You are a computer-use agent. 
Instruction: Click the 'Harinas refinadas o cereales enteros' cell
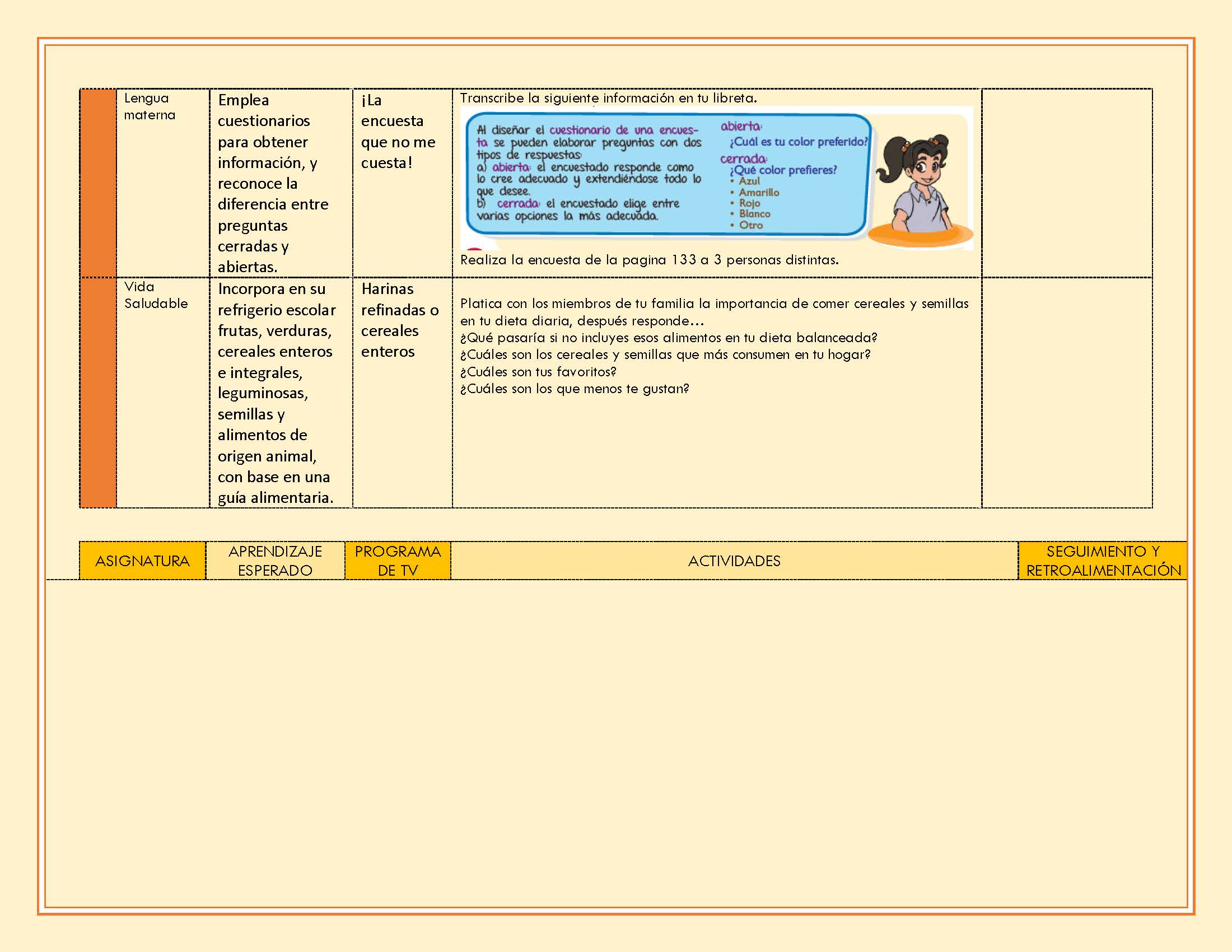coord(402,393)
